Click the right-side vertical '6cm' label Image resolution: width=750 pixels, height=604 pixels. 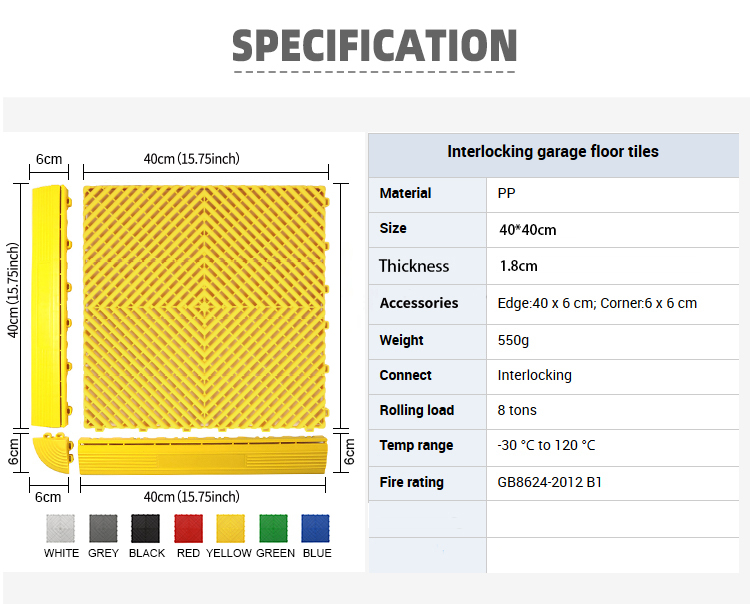coord(350,452)
